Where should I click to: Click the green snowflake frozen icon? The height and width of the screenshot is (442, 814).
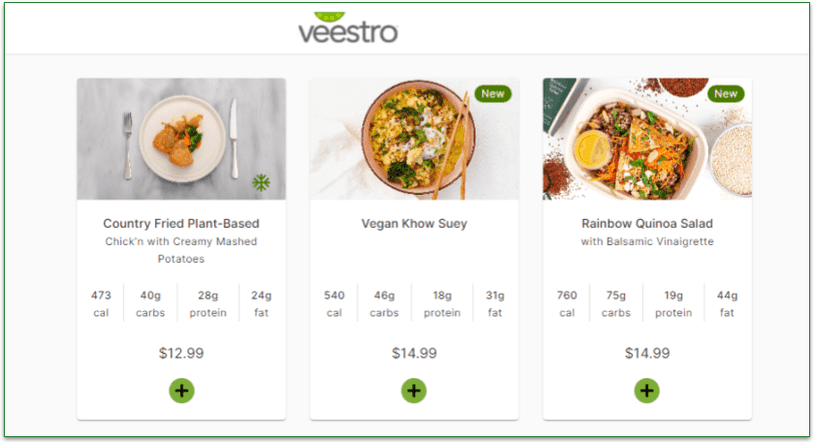pyautogui.click(x=261, y=182)
